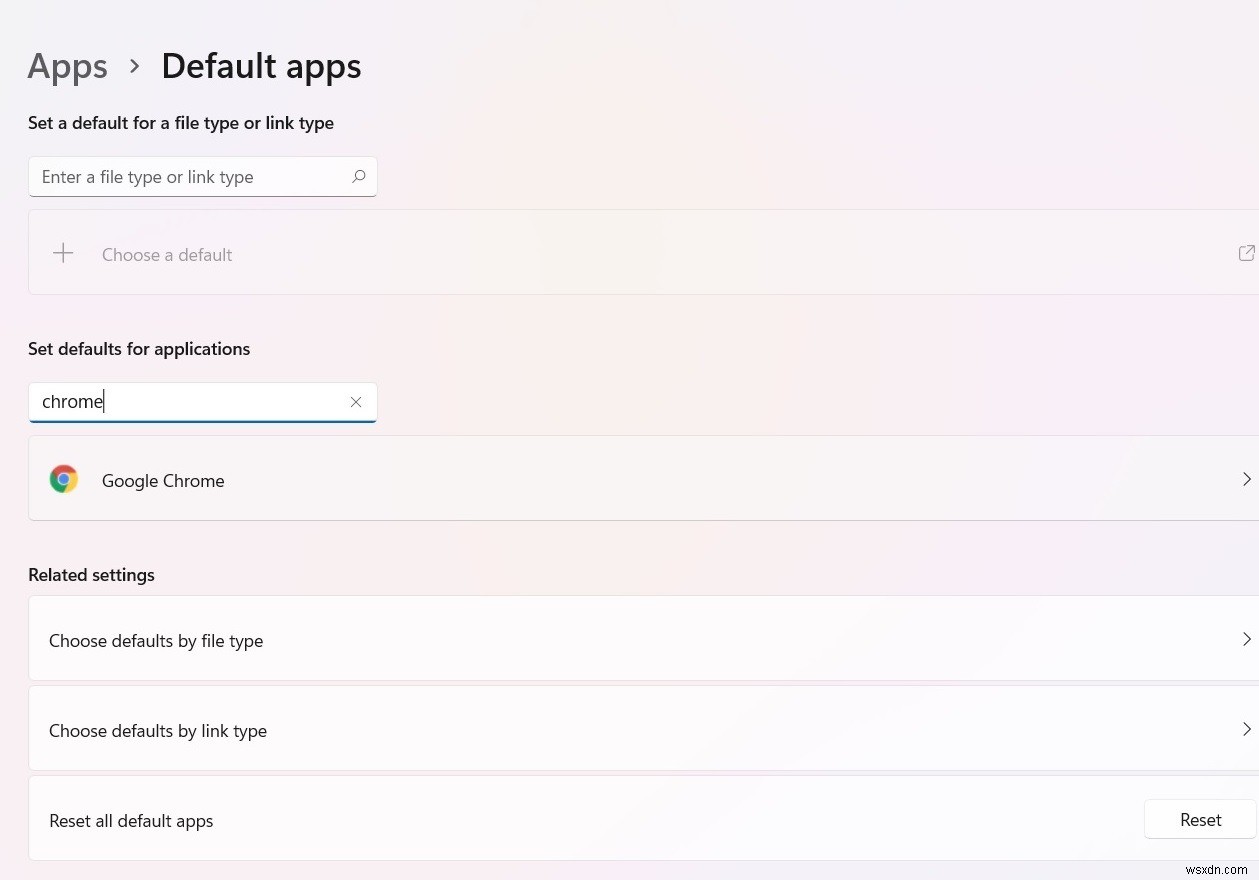Select Default apps in the breadcrumb
The height and width of the screenshot is (880, 1259).
(261, 66)
